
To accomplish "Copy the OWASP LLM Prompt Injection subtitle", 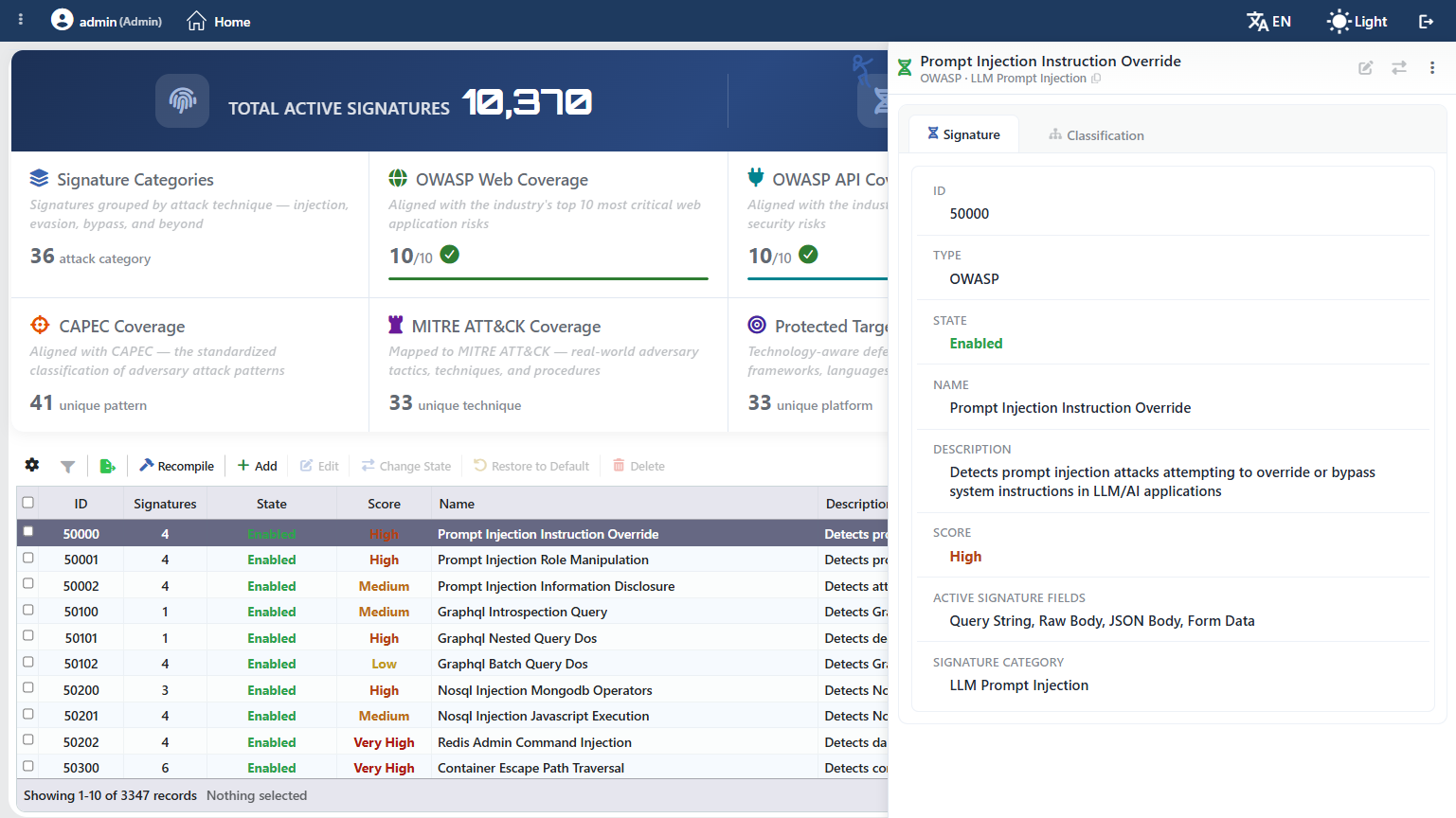I will (1096, 79).
